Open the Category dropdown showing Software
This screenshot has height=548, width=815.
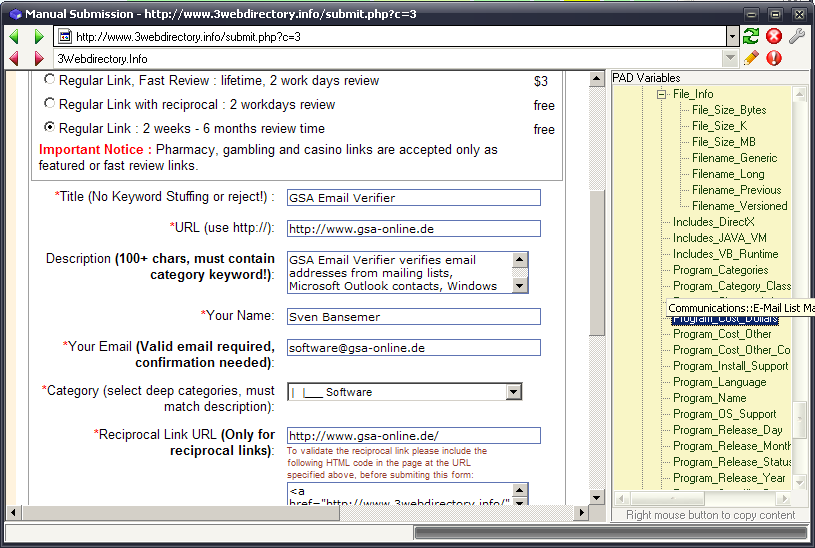point(513,392)
